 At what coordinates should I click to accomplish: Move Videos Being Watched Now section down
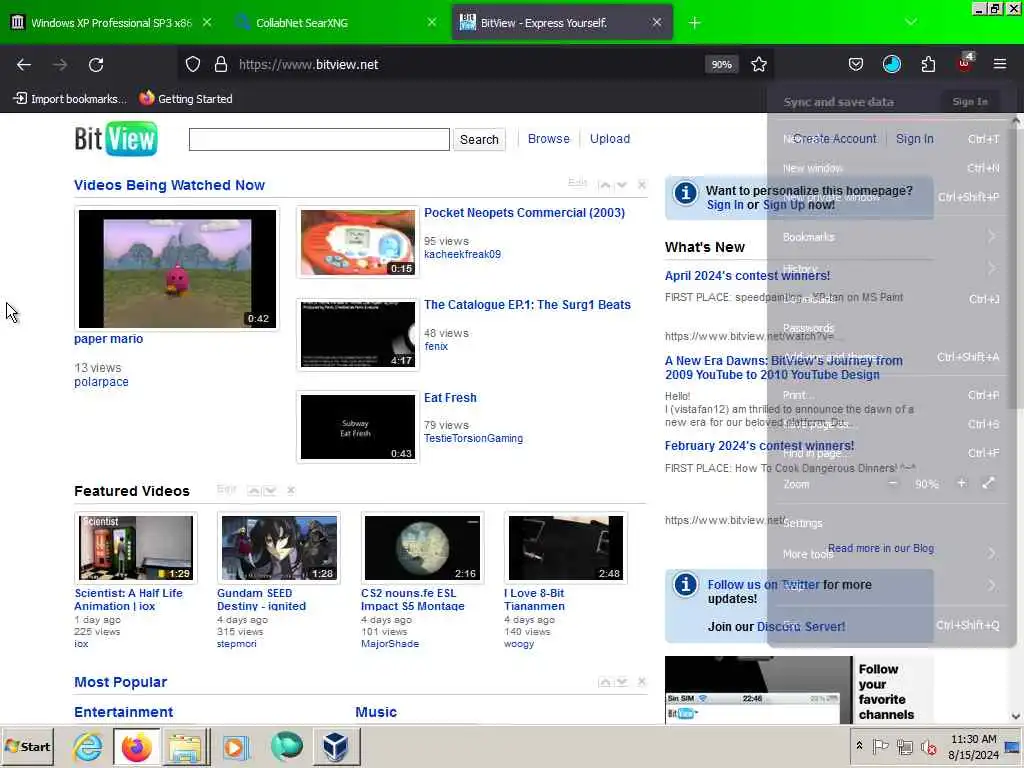tap(622, 185)
